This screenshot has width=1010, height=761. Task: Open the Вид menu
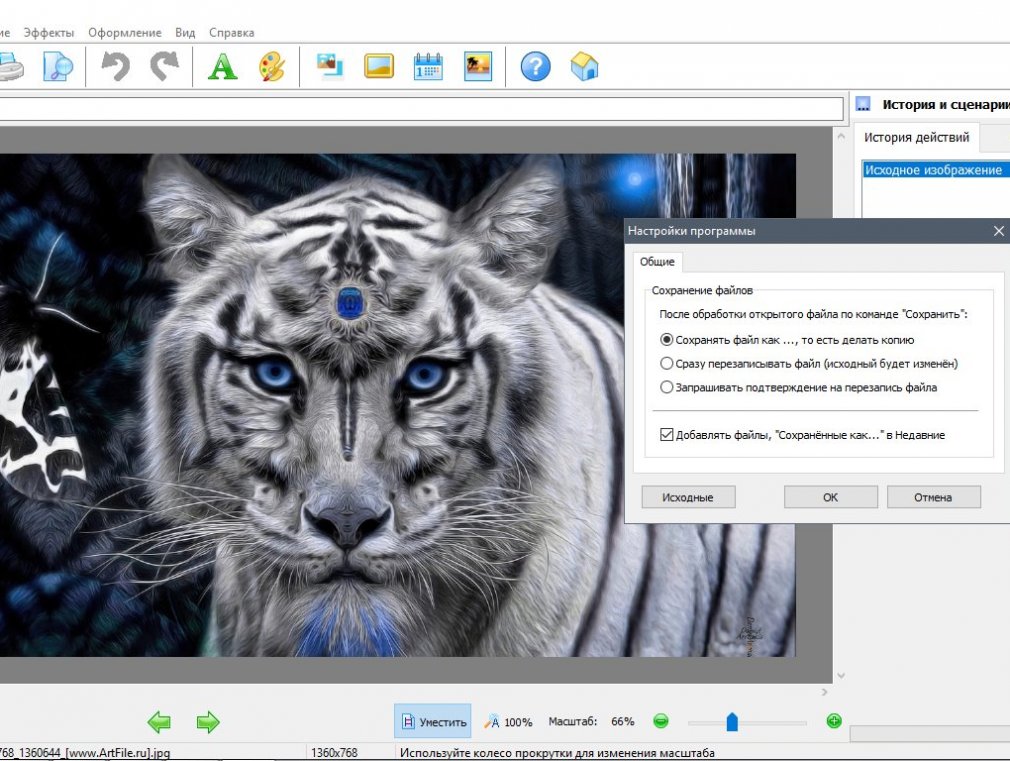[x=185, y=32]
